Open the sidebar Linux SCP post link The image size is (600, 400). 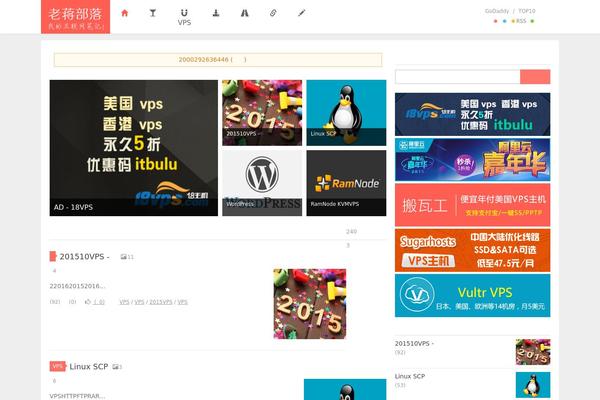coord(410,376)
